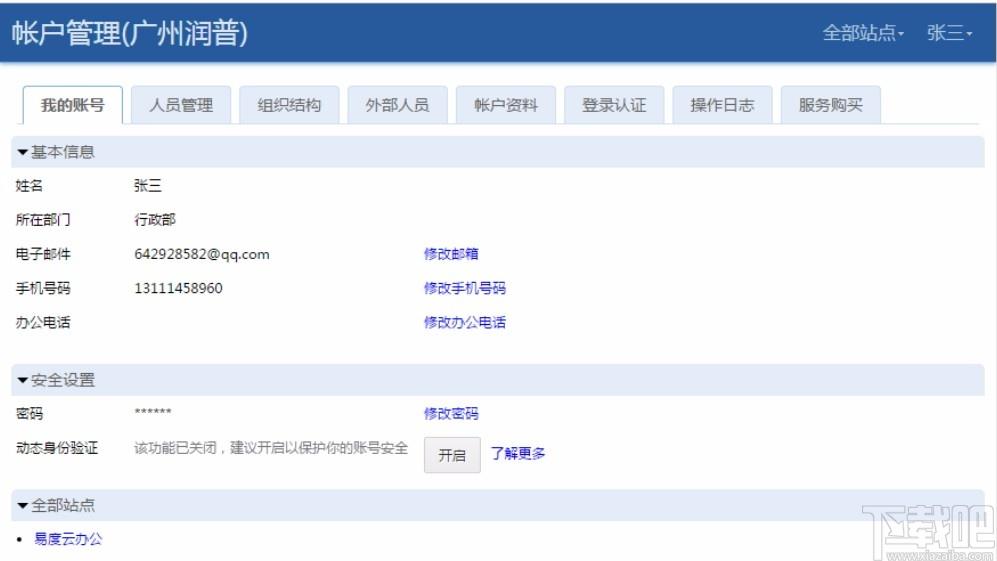Open the 了解更多 link

click(x=518, y=454)
